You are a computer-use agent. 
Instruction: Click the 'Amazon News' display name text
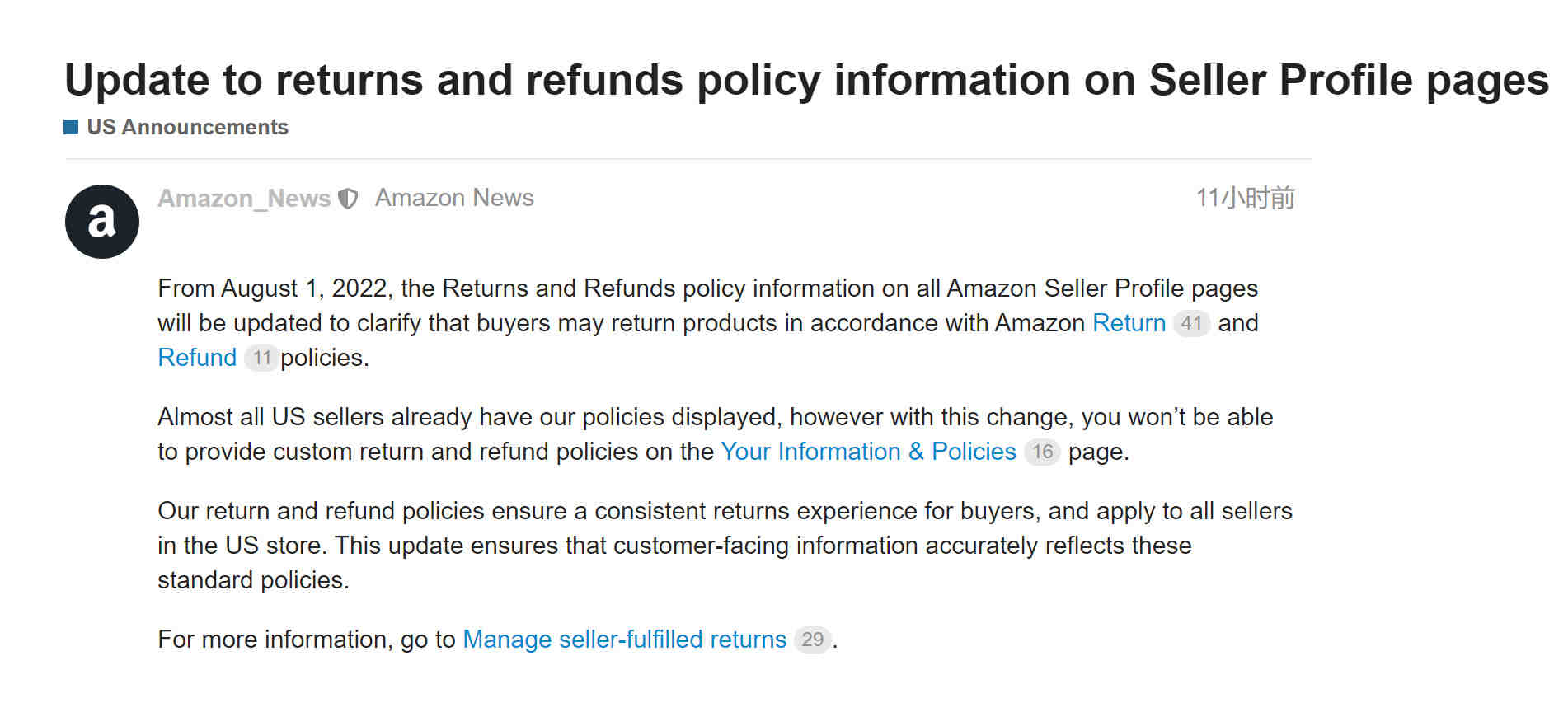click(x=454, y=198)
